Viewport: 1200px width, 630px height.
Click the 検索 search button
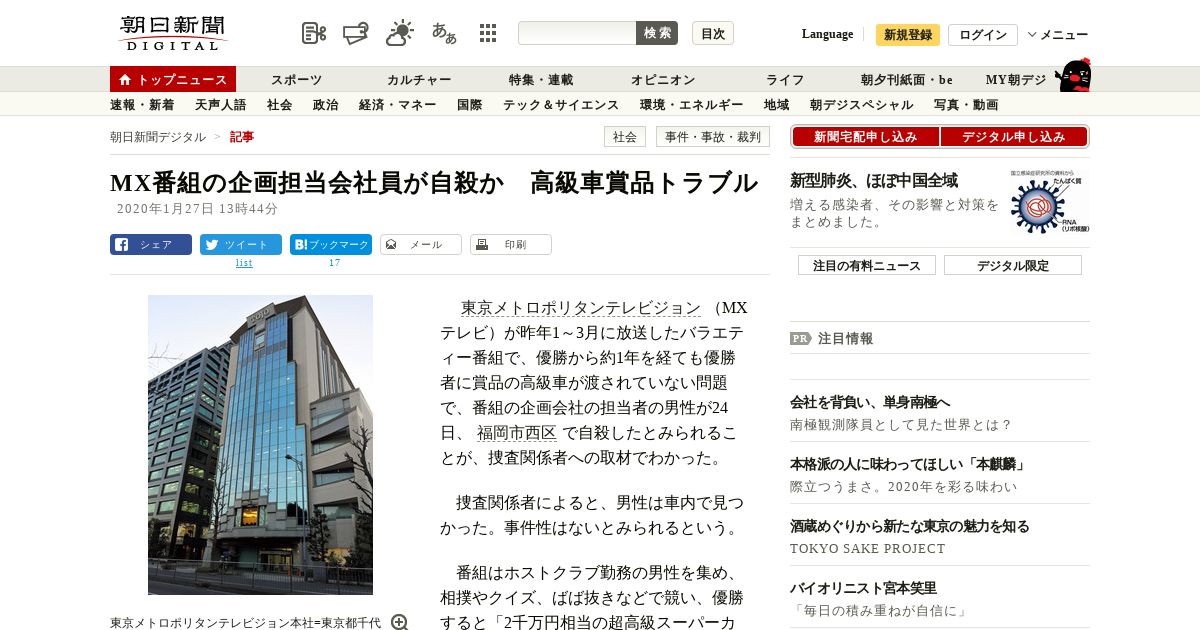(657, 33)
